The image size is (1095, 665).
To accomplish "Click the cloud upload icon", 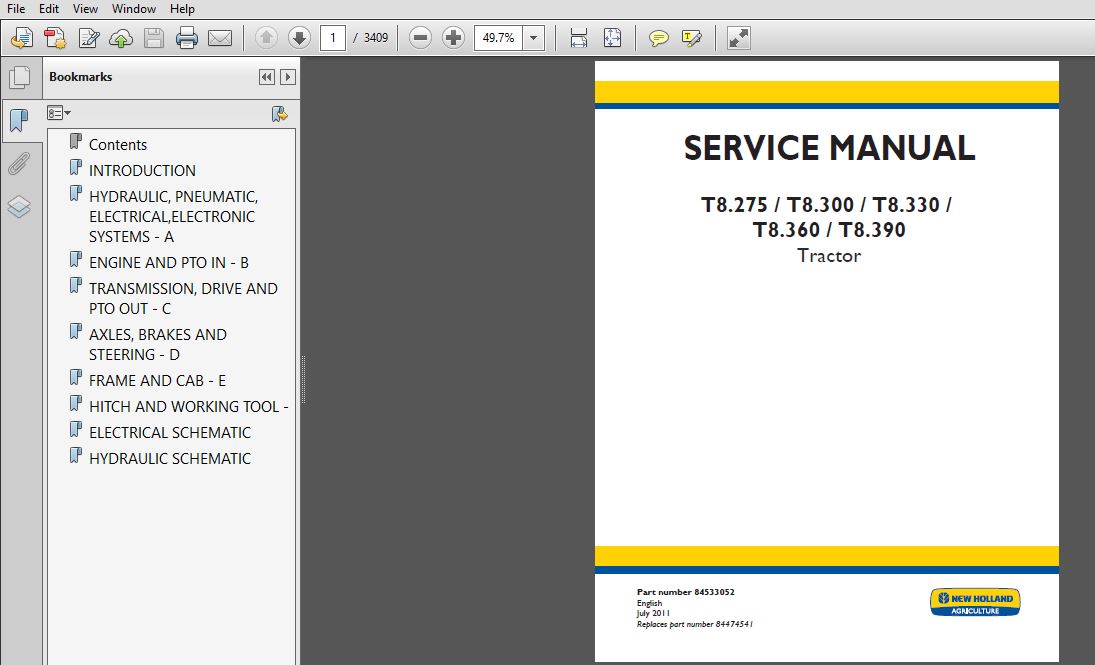I will pos(121,38).
